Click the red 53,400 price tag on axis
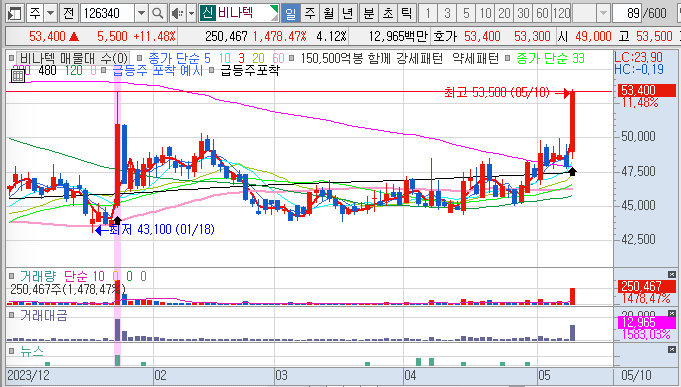Image resolution: width=681 pixels, height=387 pixels. pyautogui.click(x=647, y=90)
